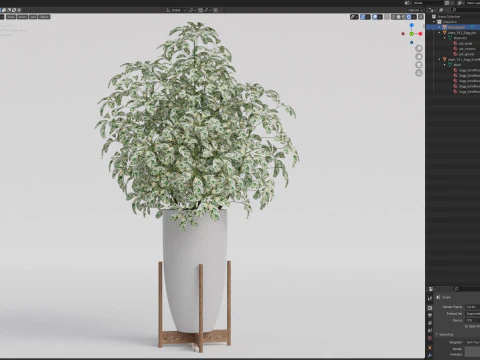Click the pan view hand button
The width and height of the screenshot is (480, 360).
point(419,56)
